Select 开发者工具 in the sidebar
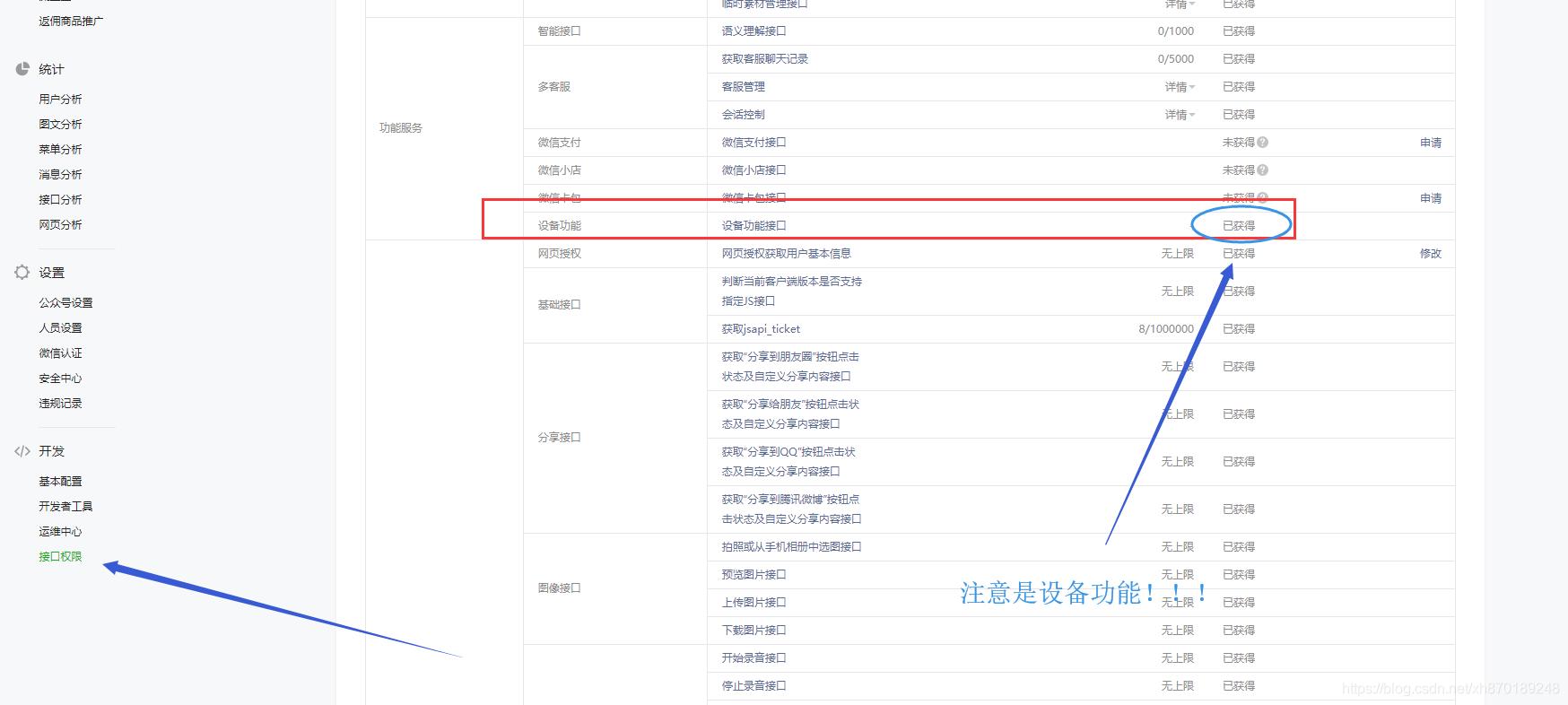The width and height of the screenshot is (1568, 705). [x=65, y=506]
